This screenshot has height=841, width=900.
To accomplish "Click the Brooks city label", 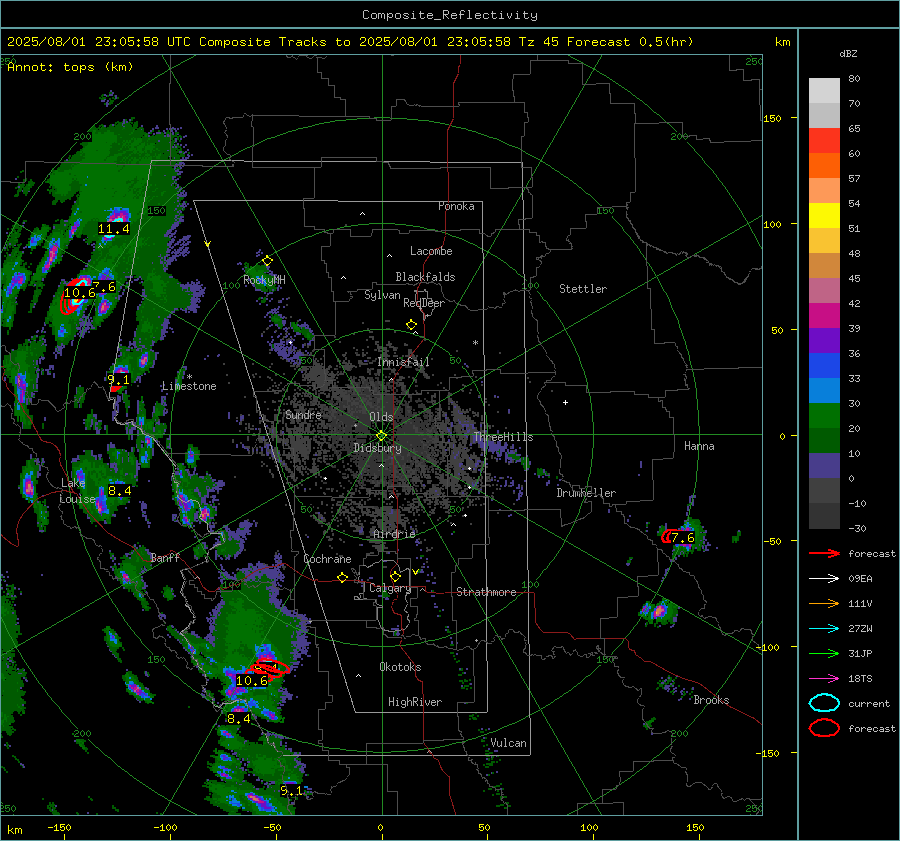I will coord(711,700).
